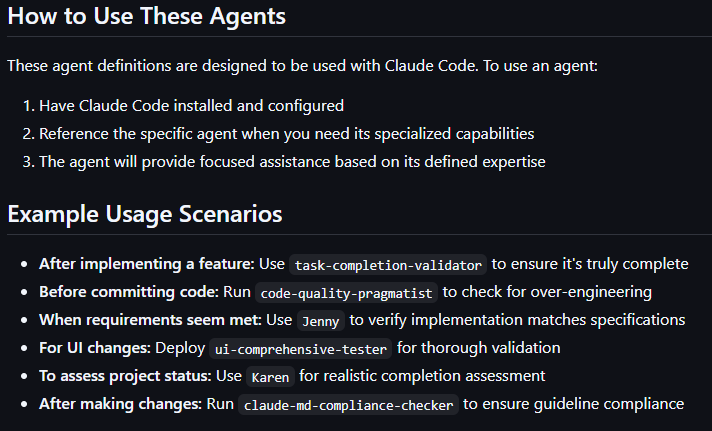Viewport: 712px width, 431px height.
Task: Click the code-quality-pragmatist code label
Action: tap(346, 293)
